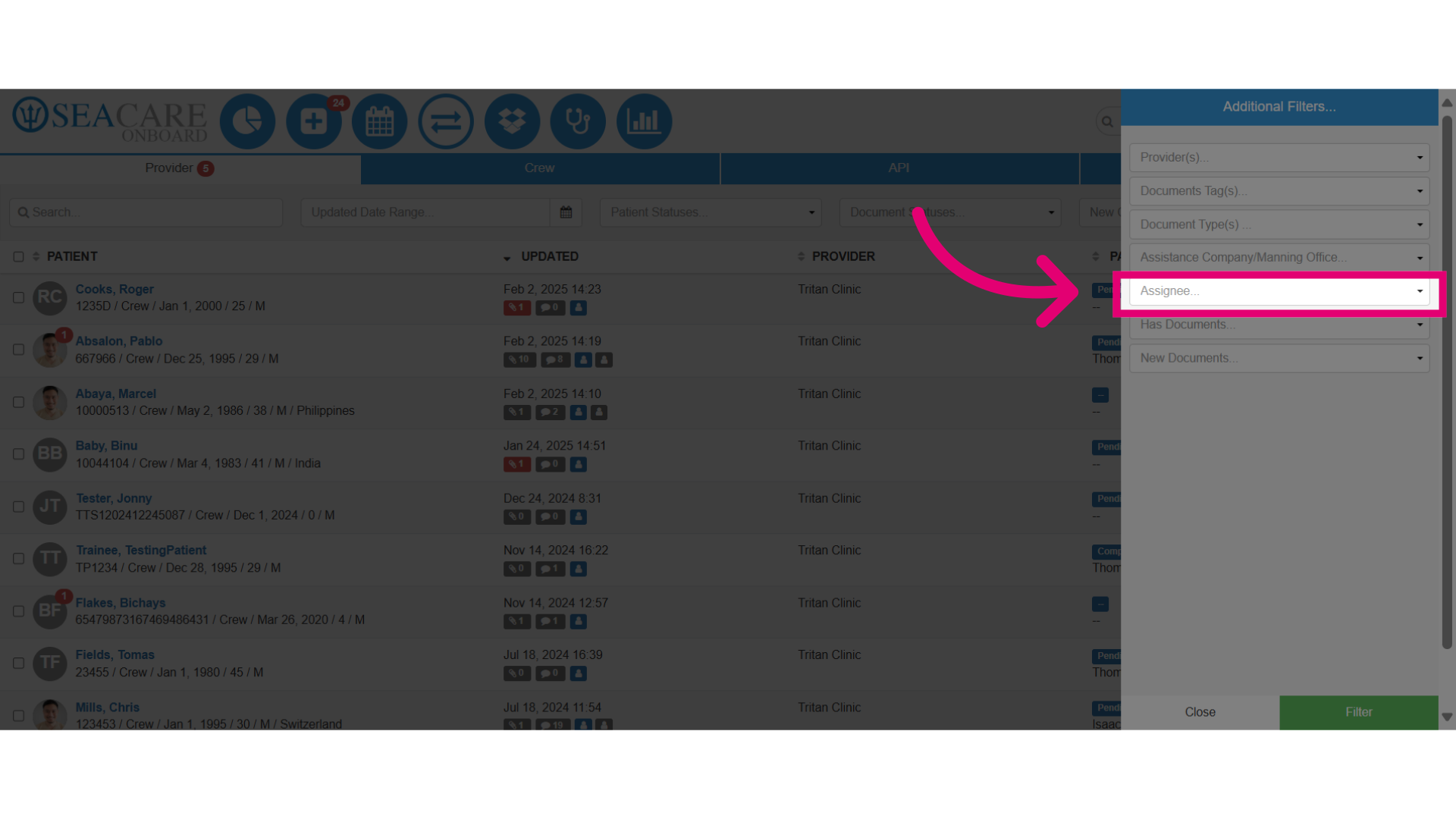The height and width of the screenshot is (819, 1456).
Task: Check the box for Abaya, Marcel
Action: (18, 403)
